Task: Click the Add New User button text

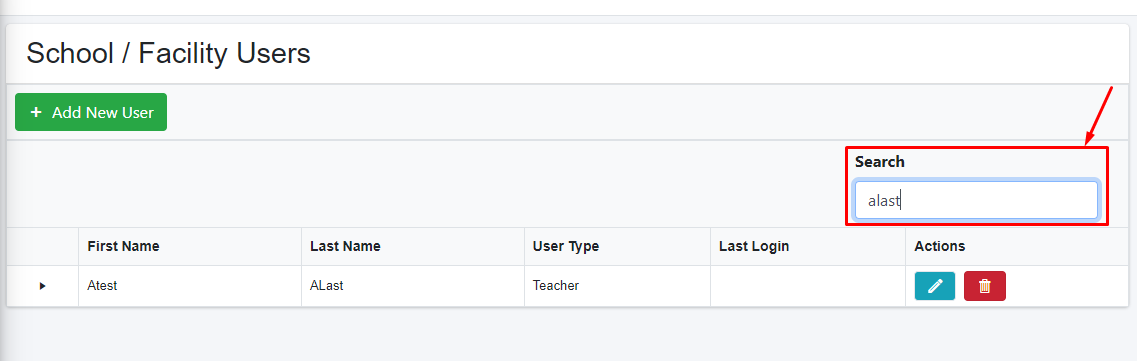Action: click(x=103, y=112)
